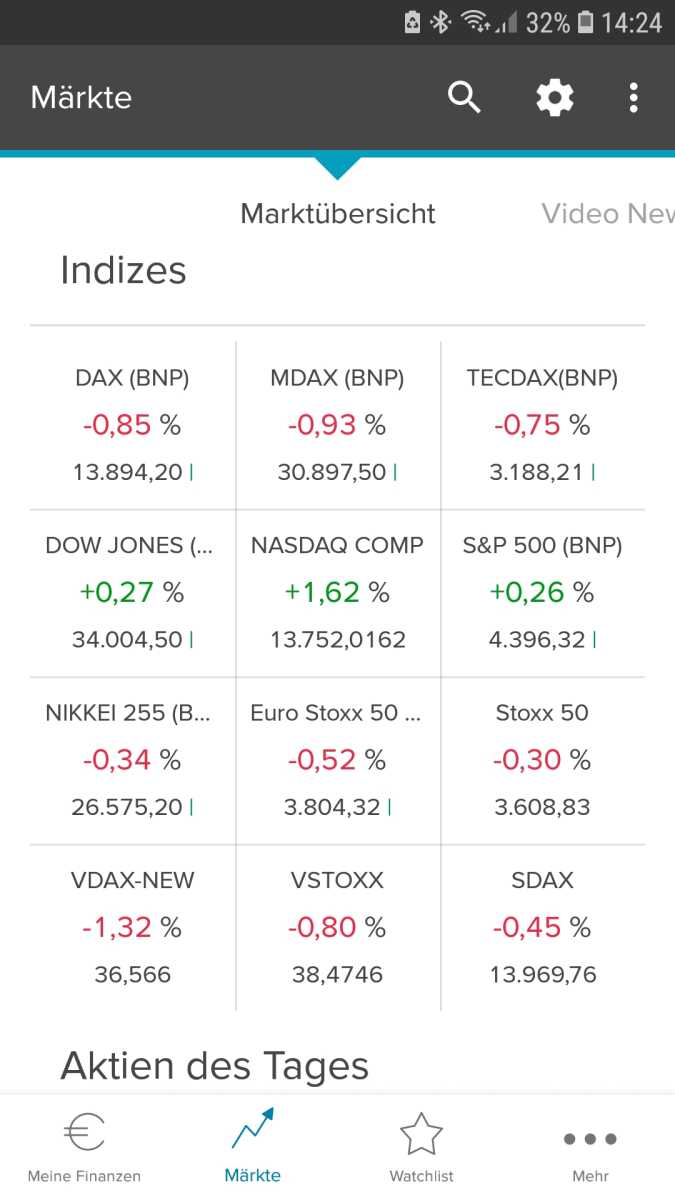Open settings gear icon
The width and height of the screenshot is (675, 1200).
click(555, 97)
